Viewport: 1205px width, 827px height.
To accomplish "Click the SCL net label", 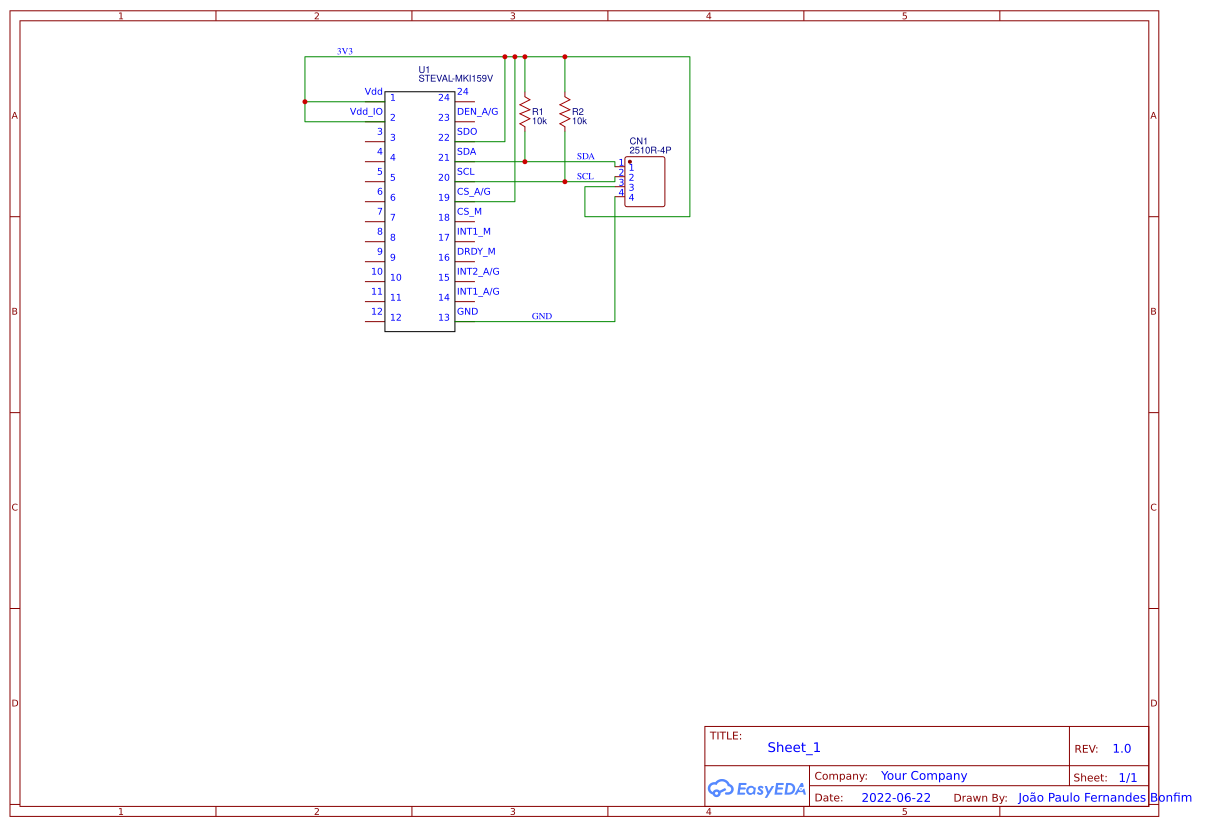I will [x=584, y=176].
